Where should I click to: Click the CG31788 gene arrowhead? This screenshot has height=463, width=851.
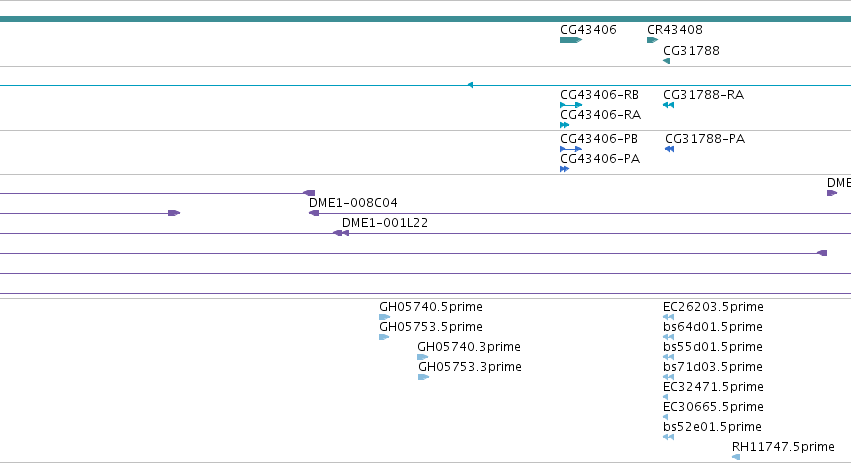[666, 61]
